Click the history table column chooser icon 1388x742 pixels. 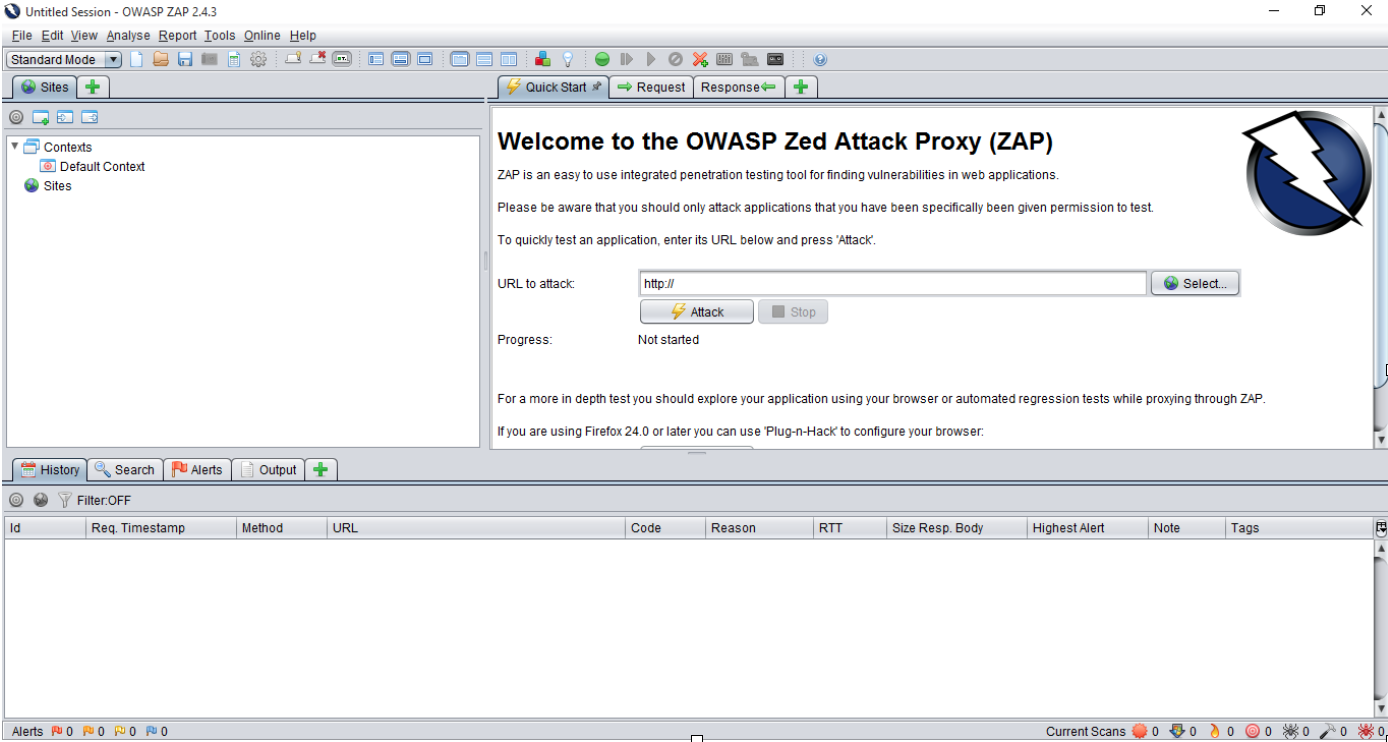coord(1381,528)
